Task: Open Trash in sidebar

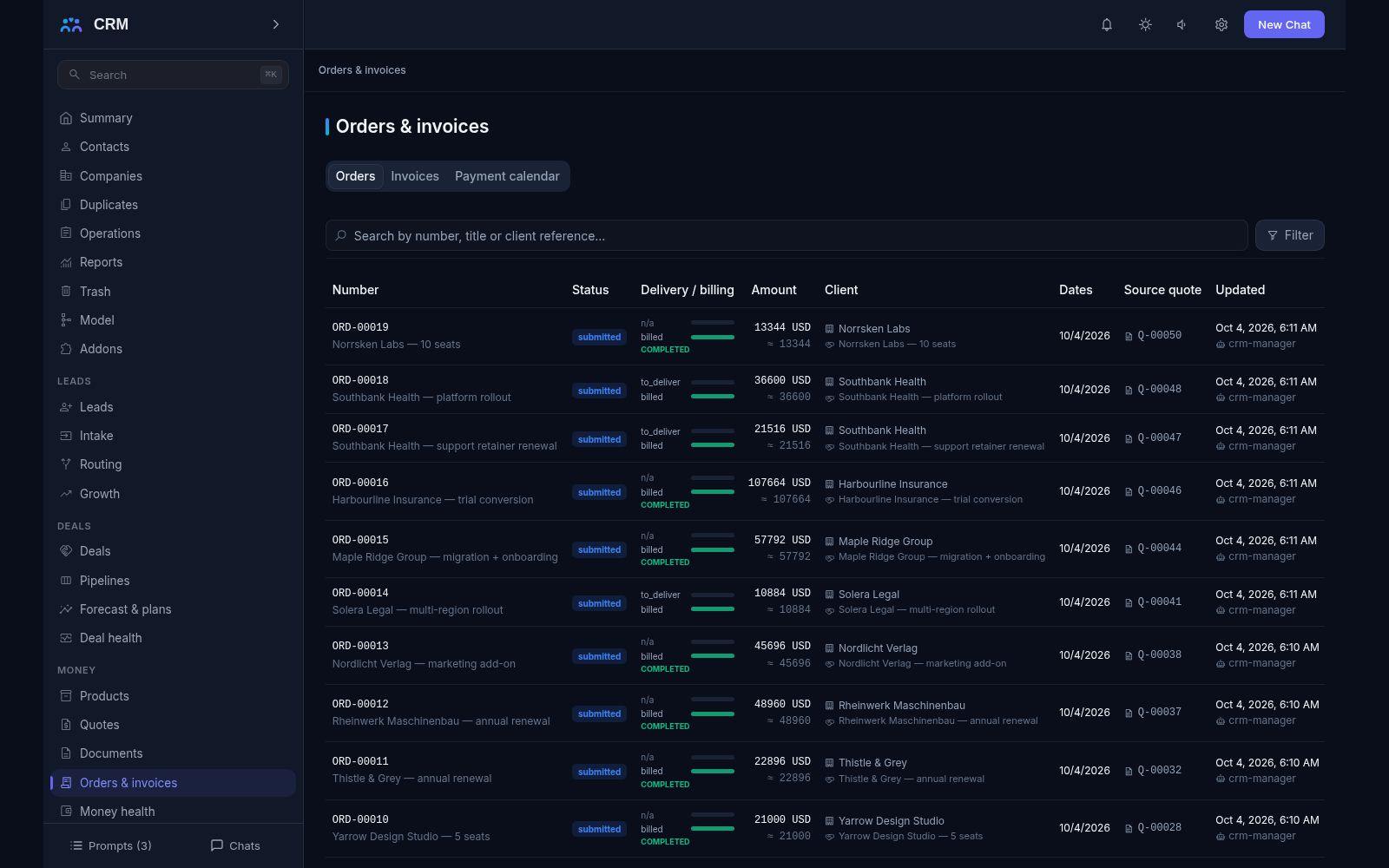Action: tap(173, 292)
